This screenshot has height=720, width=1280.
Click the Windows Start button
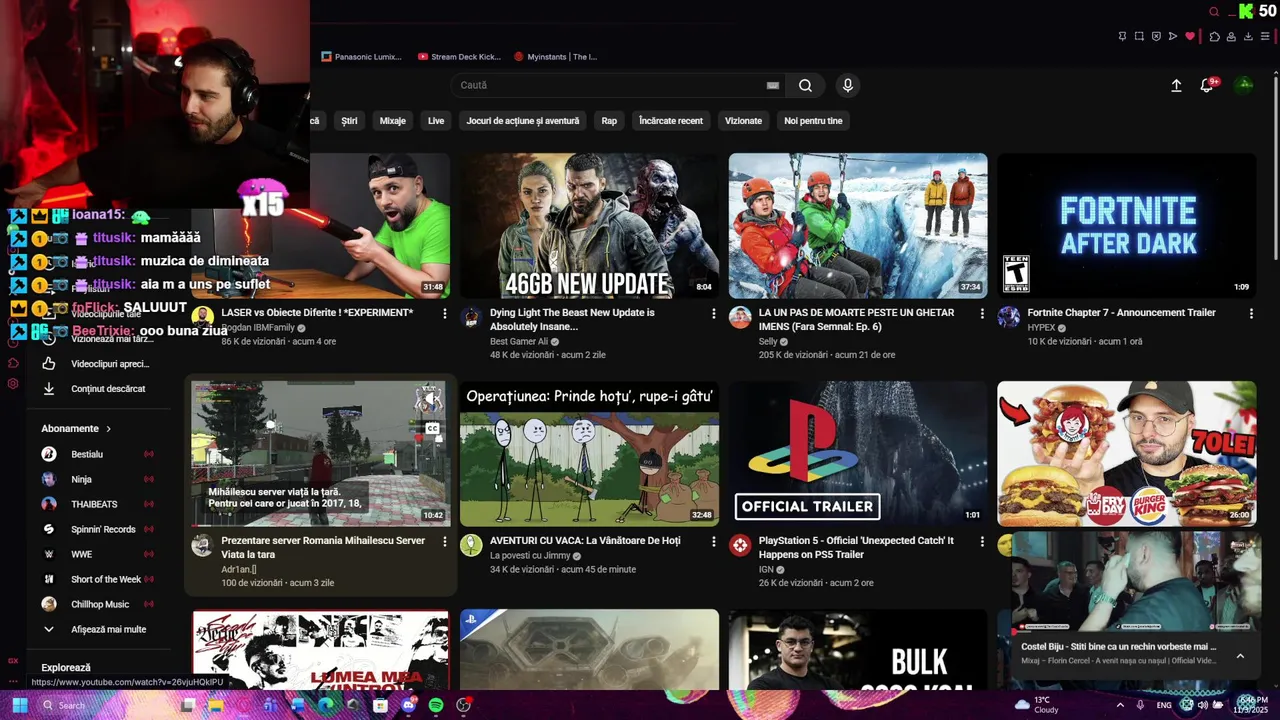pyautogui.click(x=19, y=705)
